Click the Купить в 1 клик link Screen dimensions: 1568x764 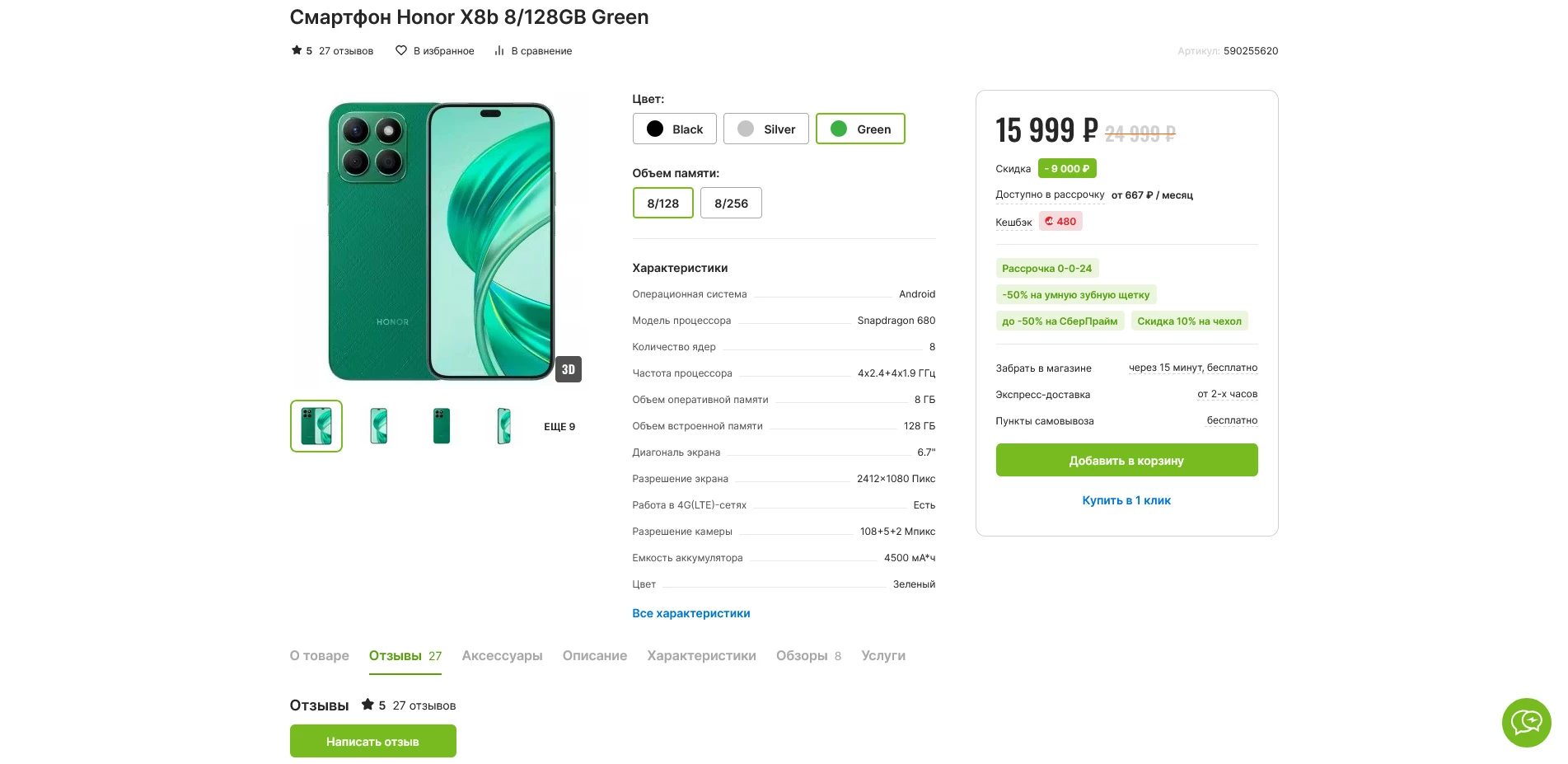(1126, 500)
